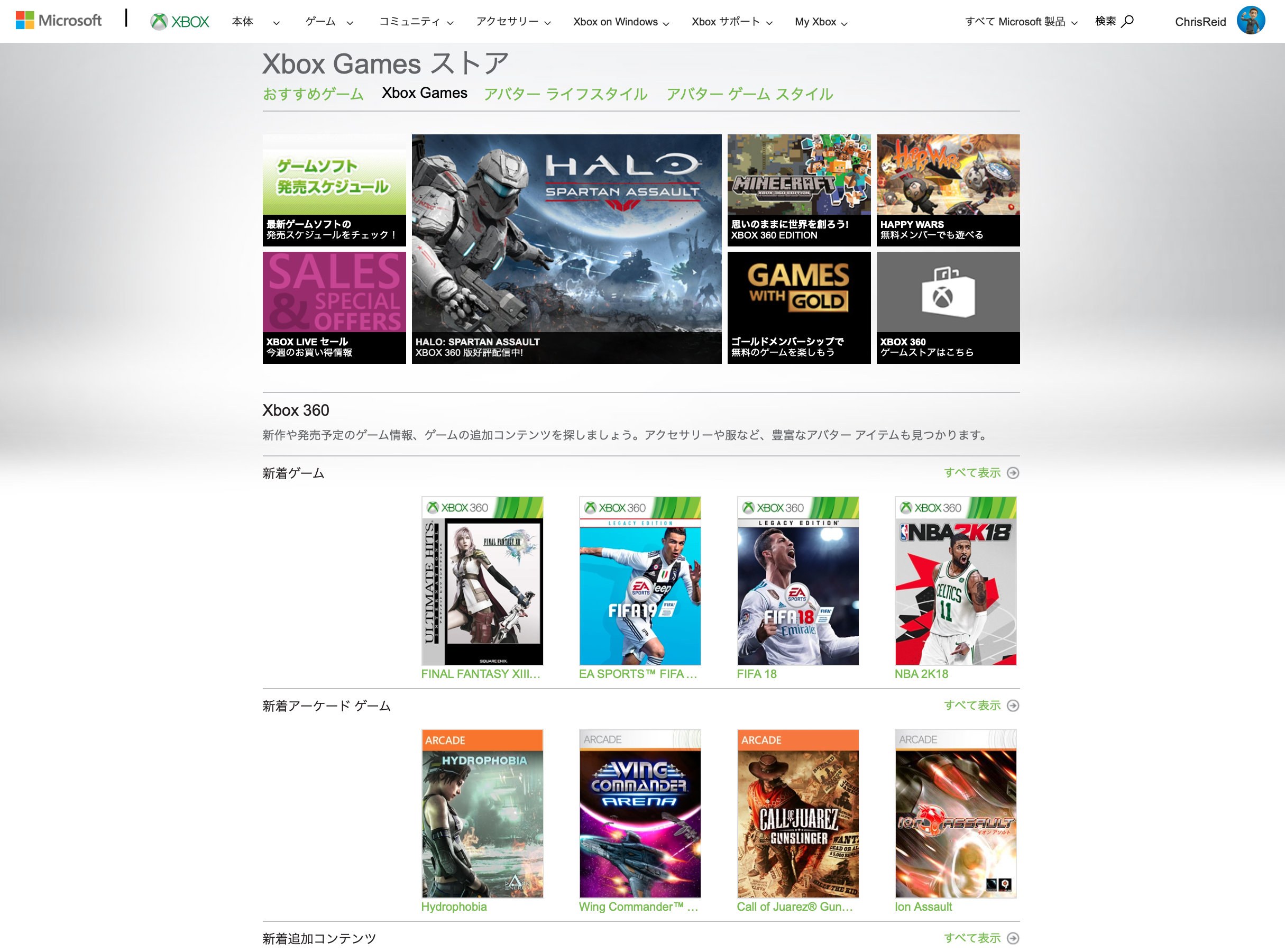
Task: Open the FIFA 18 title link
Action: point(756,674)
